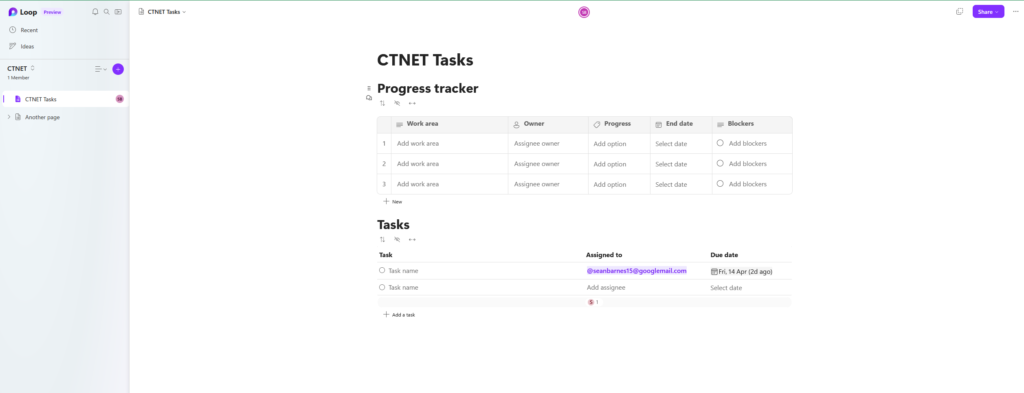Click Add a task

[x=399, y=315]
